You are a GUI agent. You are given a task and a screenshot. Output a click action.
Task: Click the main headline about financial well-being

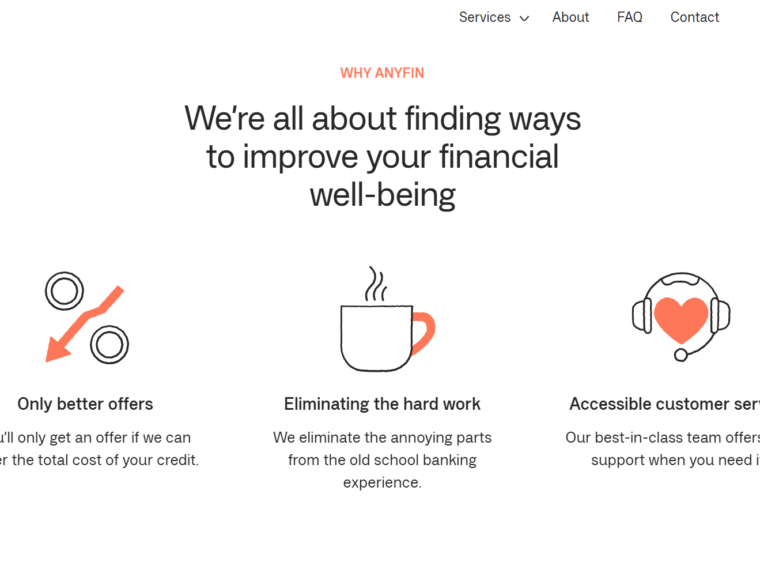pyautogui.click(x=382, y=157)
